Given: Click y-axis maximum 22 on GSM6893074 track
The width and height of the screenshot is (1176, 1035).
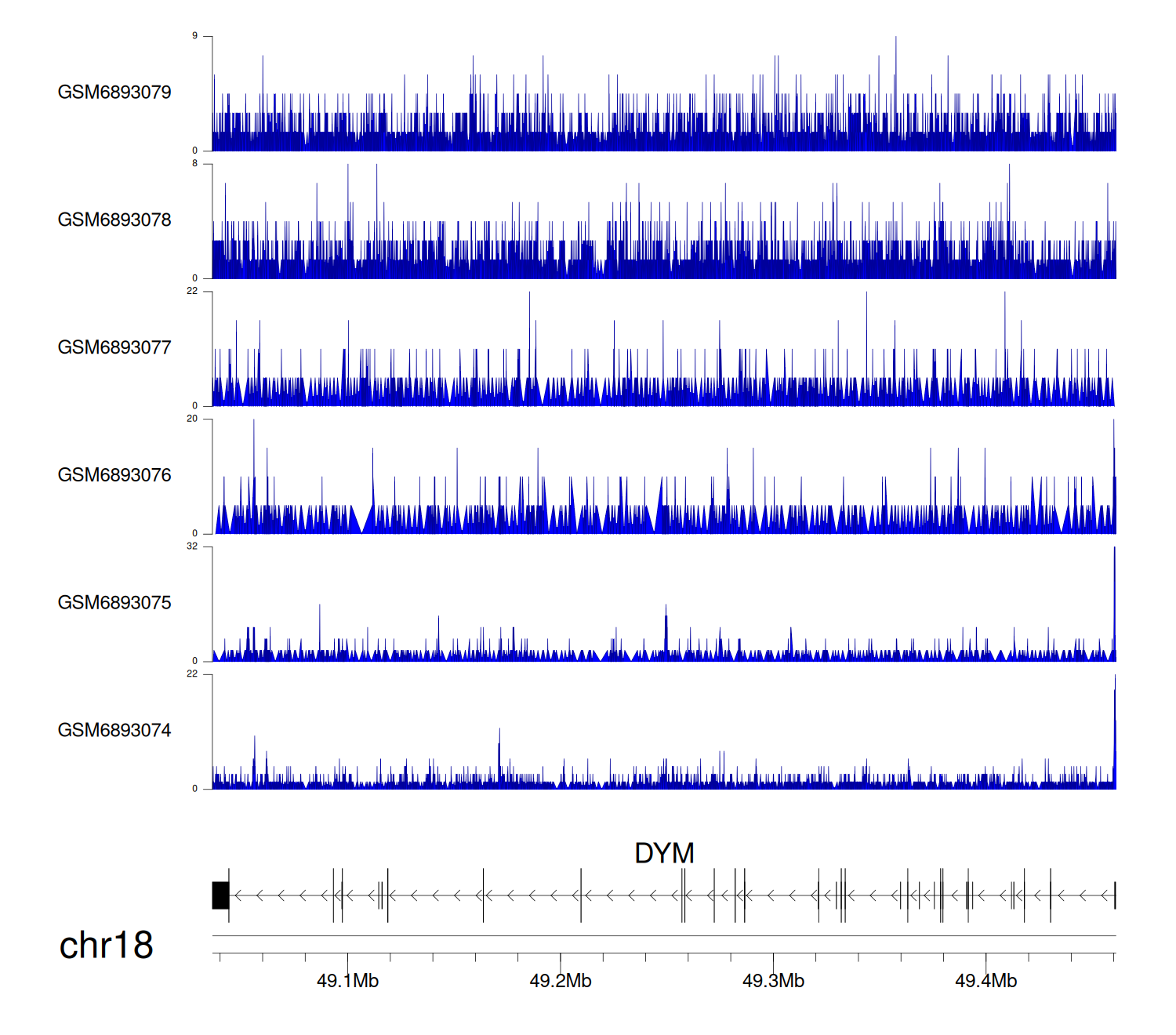Looking at the screenshot, I should tap(192, 674).
